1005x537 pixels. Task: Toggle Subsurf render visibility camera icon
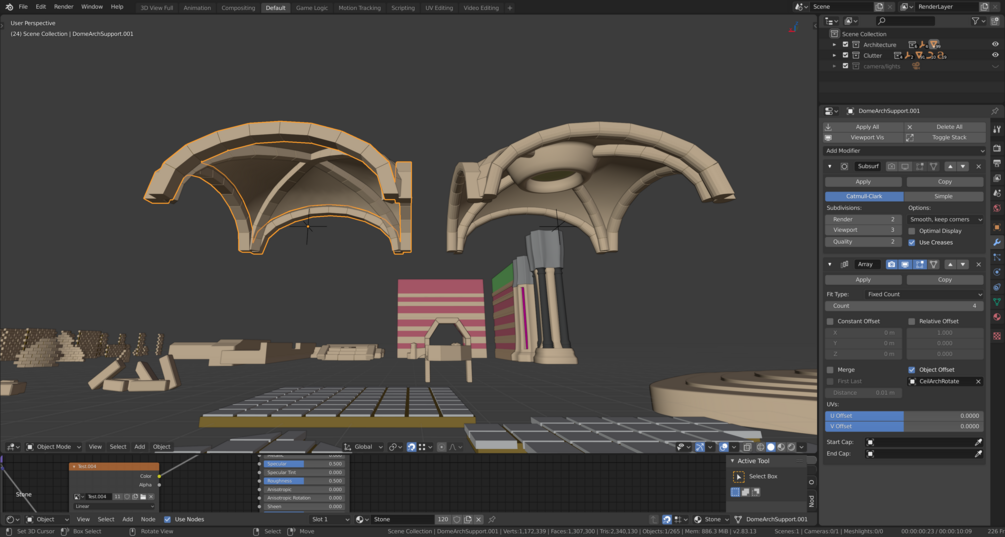point(891,166)
